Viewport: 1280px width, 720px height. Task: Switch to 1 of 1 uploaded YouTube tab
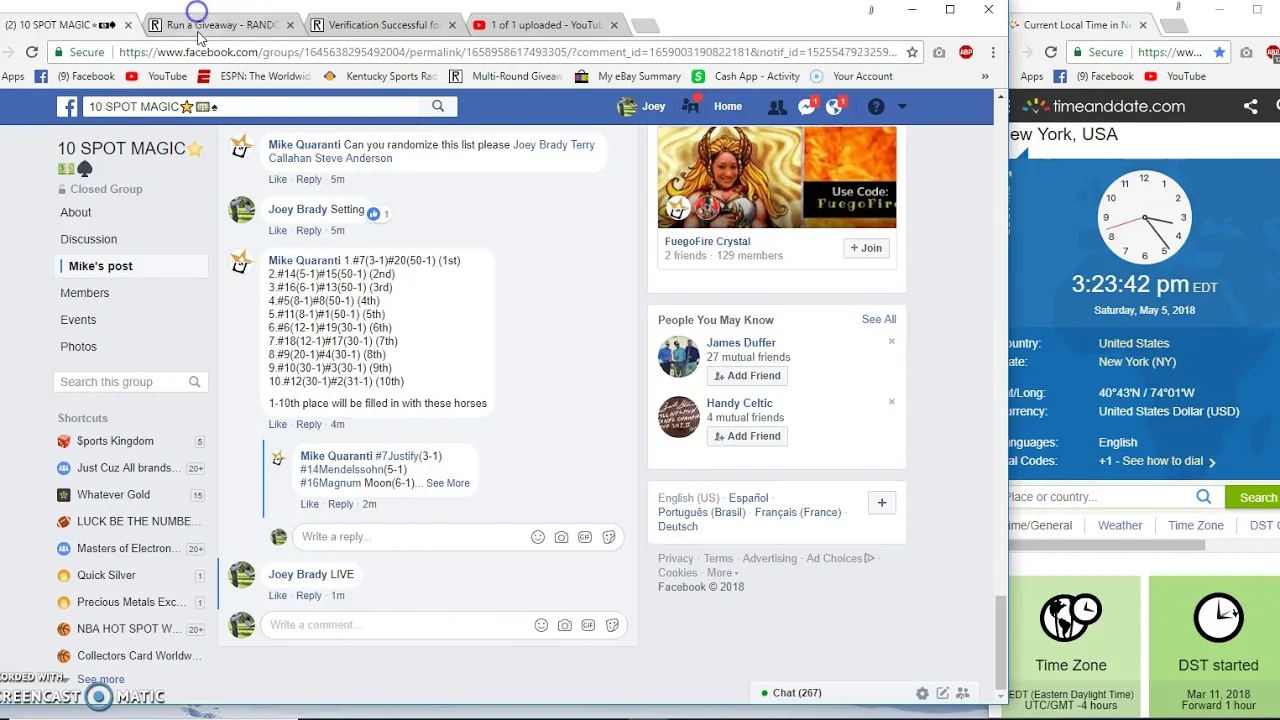point(546,25)
